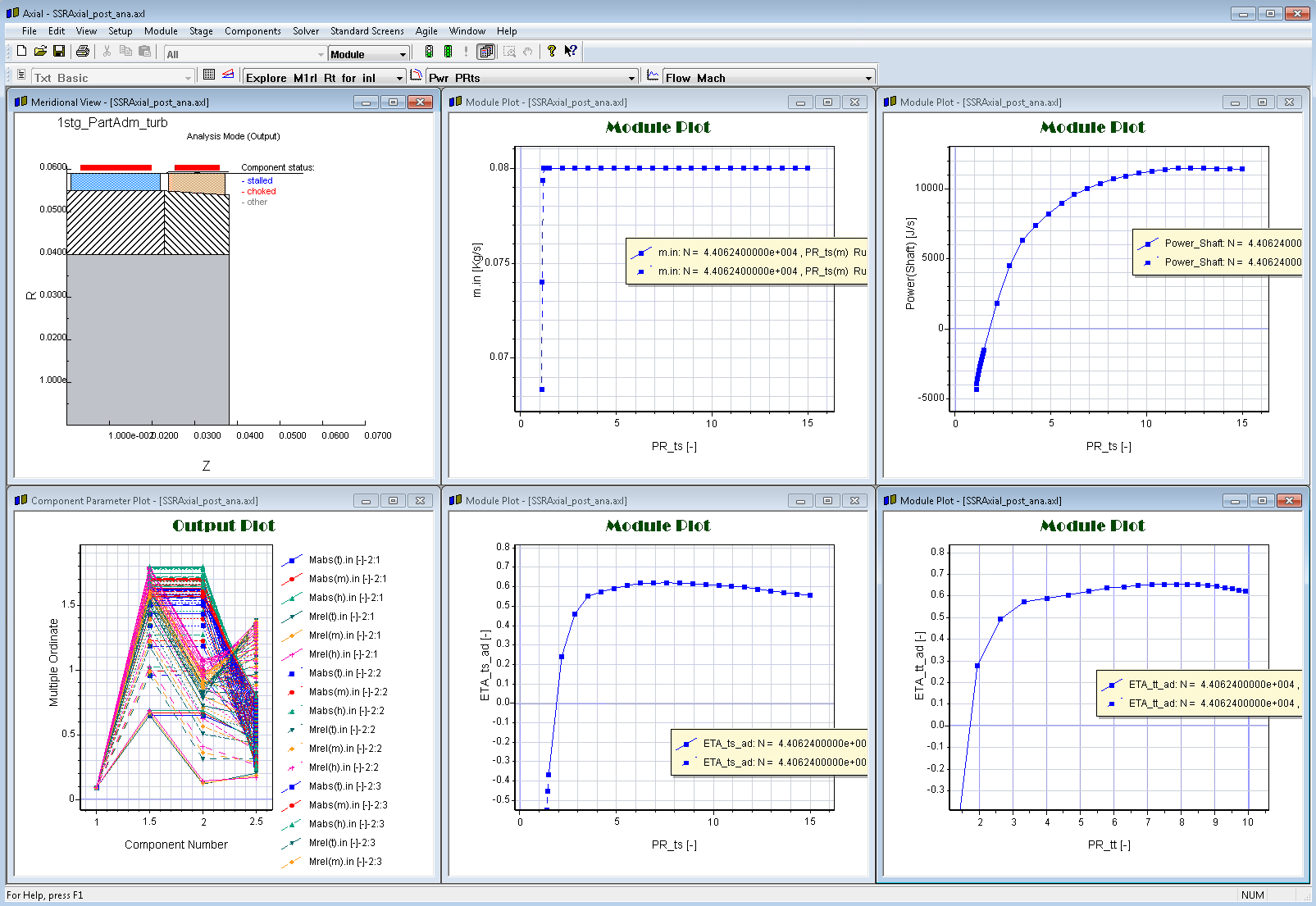Open the Explore M1rl Rt for inl dropdown
The height and width of the screenshot is (906, 1316).
point(399,78)
